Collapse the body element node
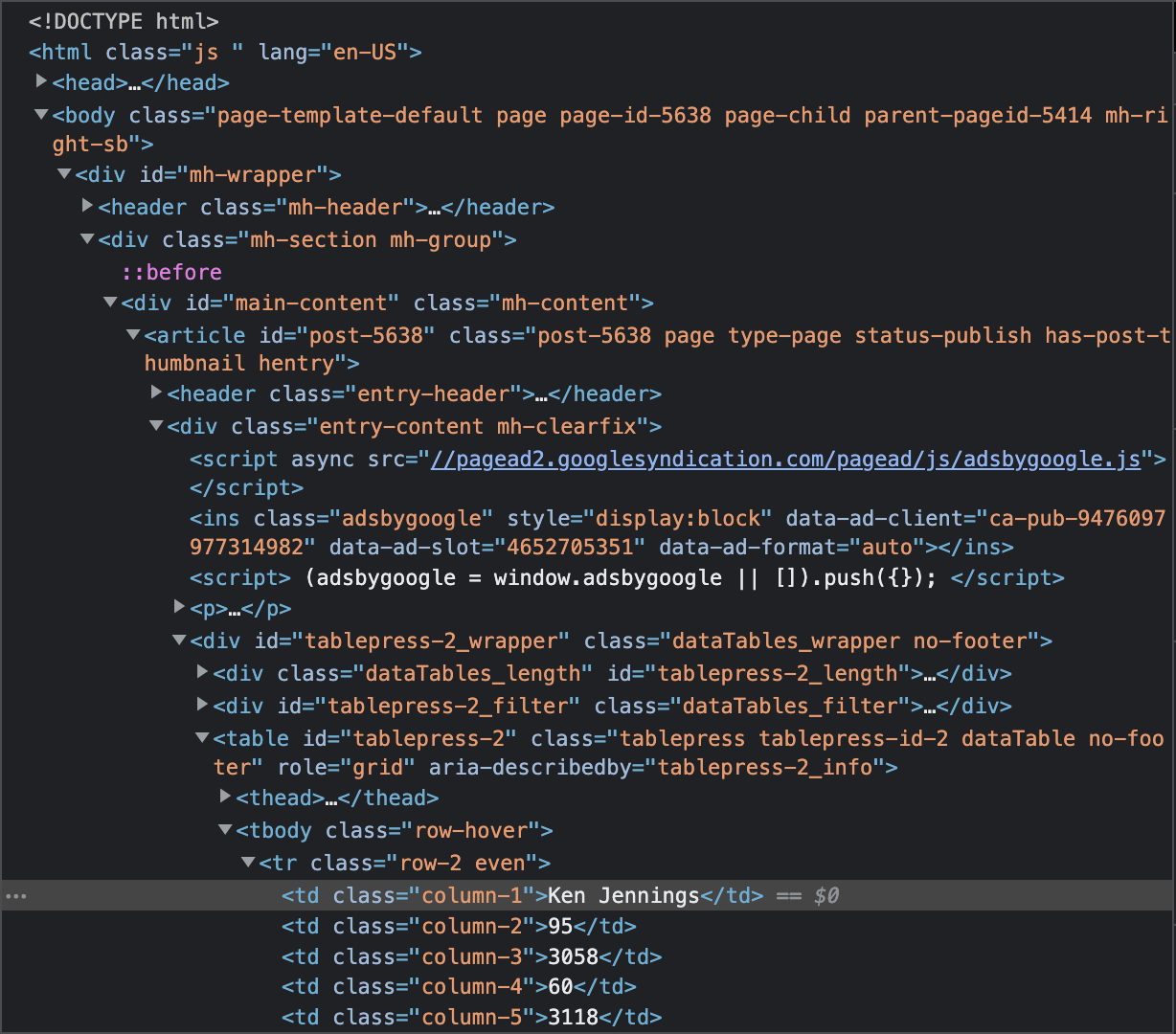Screen dimensions: 1176x1034 tap(41, 114)
